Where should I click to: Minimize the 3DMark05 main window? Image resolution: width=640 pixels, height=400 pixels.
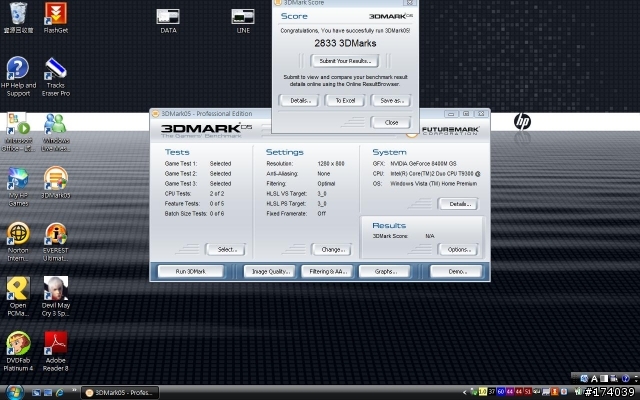pos(451,114)
